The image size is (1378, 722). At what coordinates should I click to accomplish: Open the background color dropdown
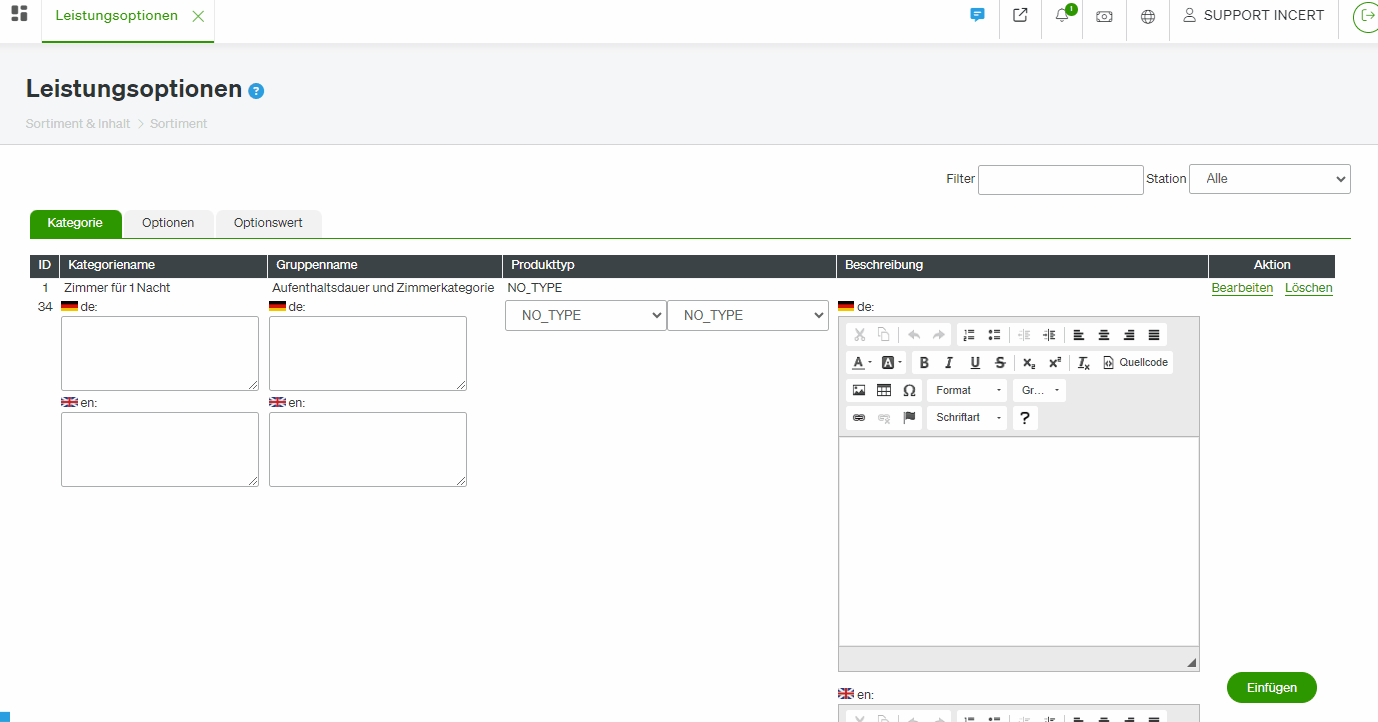click(x=892, y=363)
